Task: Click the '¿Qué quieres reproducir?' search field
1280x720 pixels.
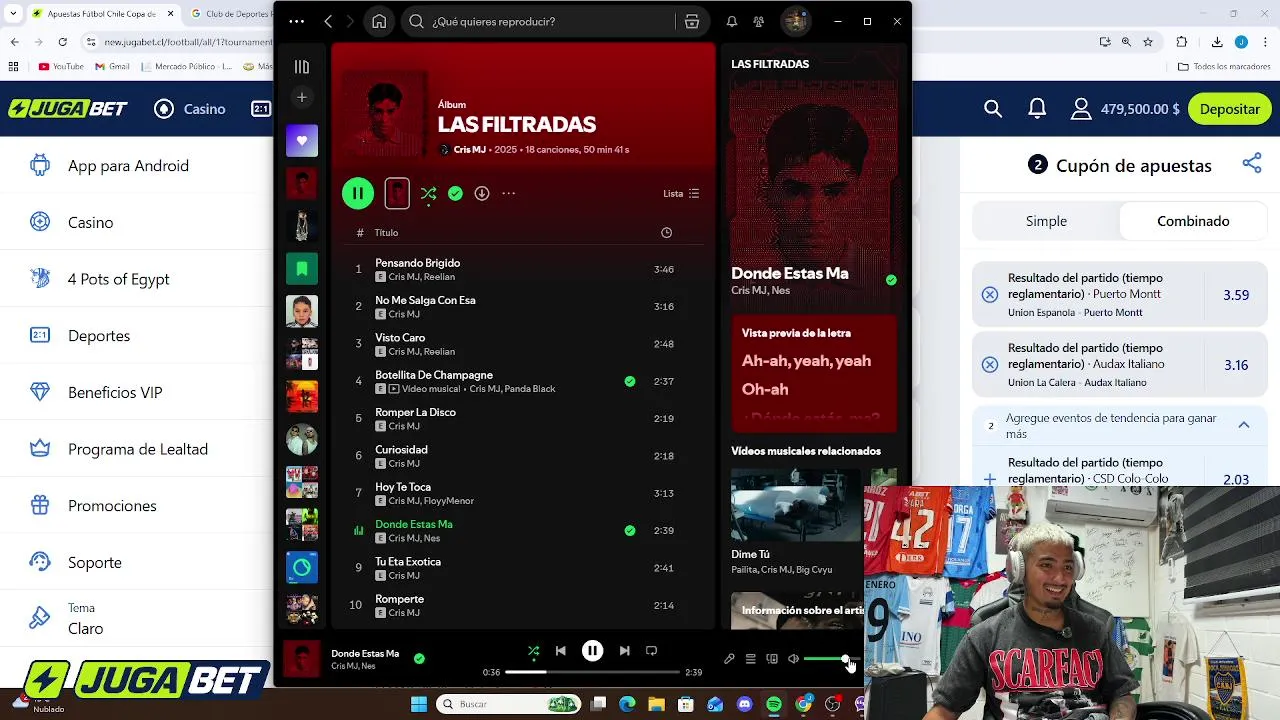Action: [x=540, y=21]
